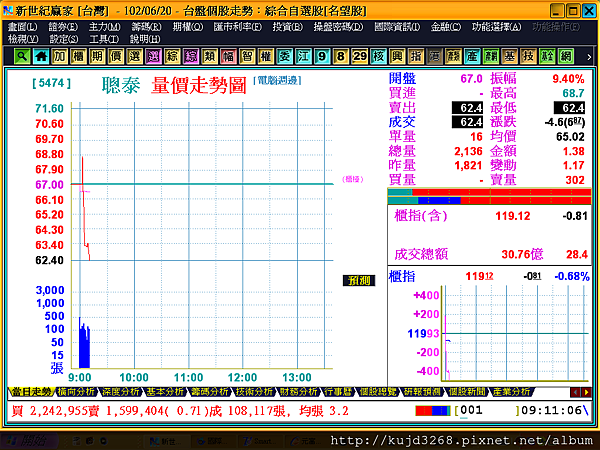Select the 當日走勢 tab

pyautogui.click(x=31, y=392)
